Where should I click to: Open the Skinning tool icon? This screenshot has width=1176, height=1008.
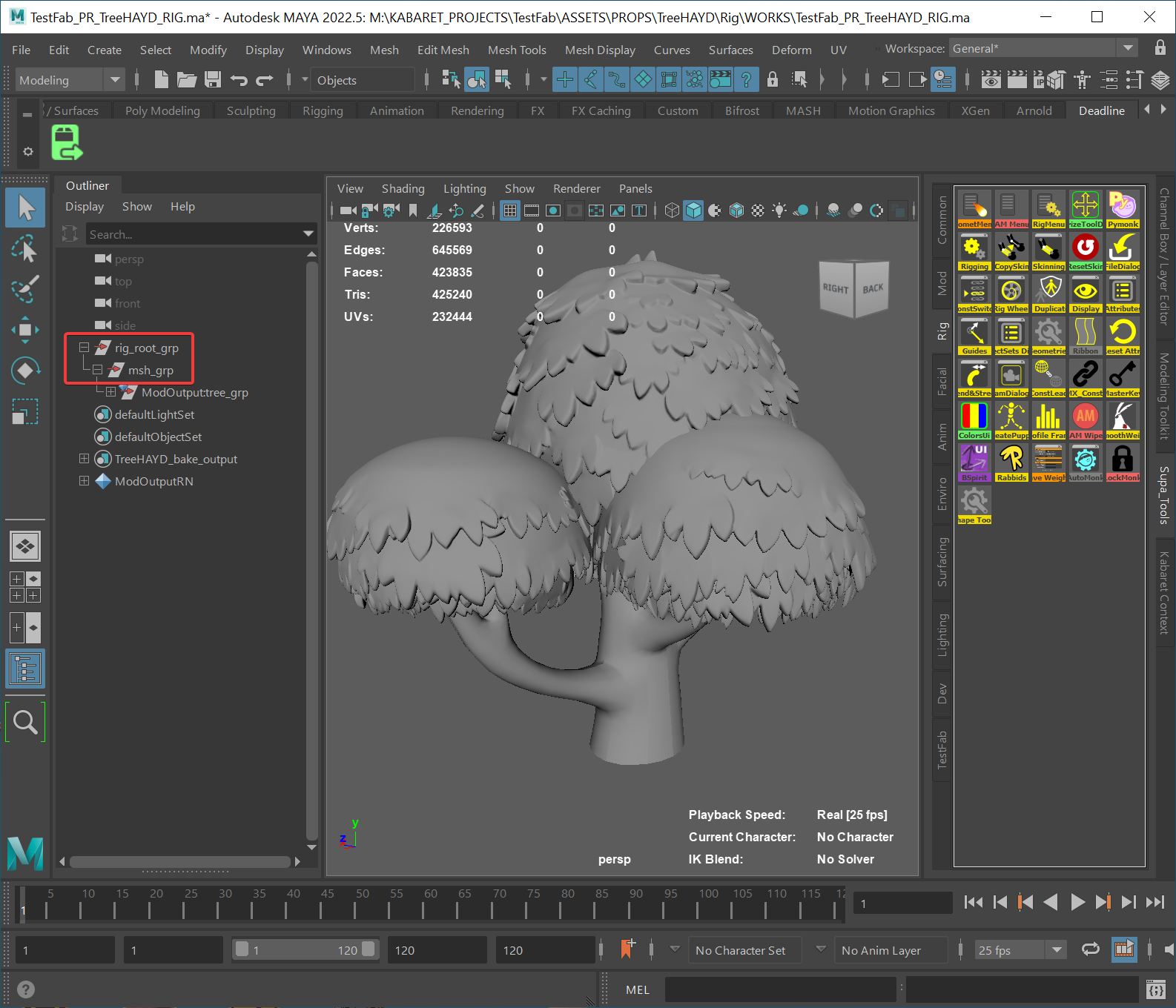[1048, 251]
